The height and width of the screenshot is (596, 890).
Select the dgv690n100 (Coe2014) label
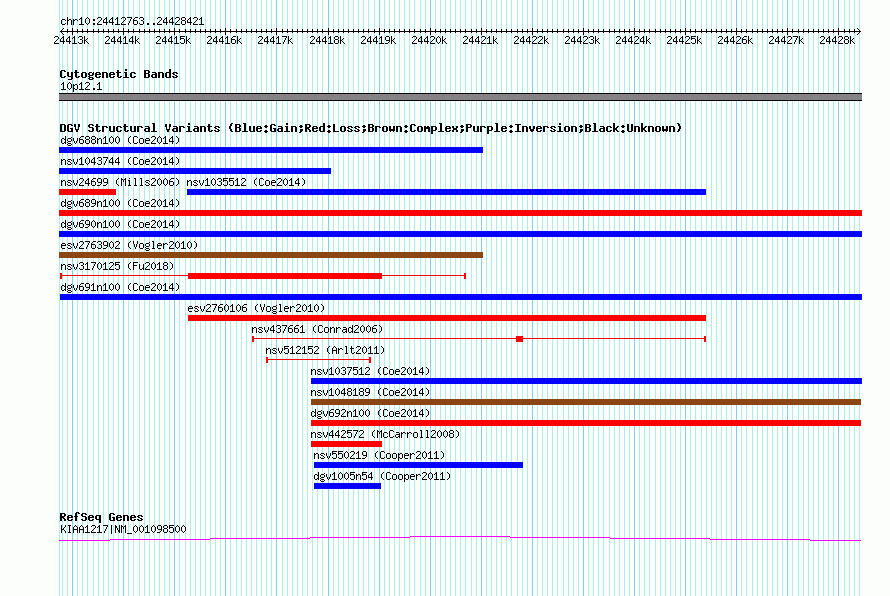pyautogui.click(x=120, y=224)
